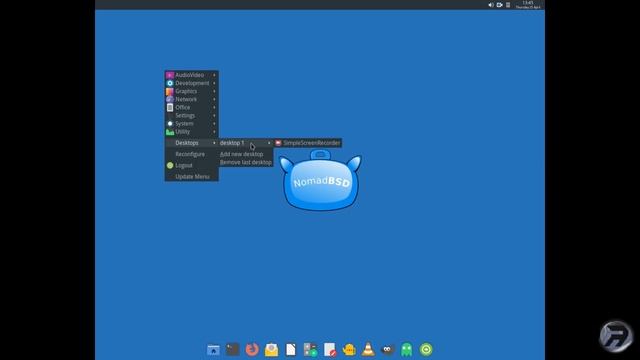
Task: Open the Office submenu
Action: pyautogui.click(x=191, y=107)
